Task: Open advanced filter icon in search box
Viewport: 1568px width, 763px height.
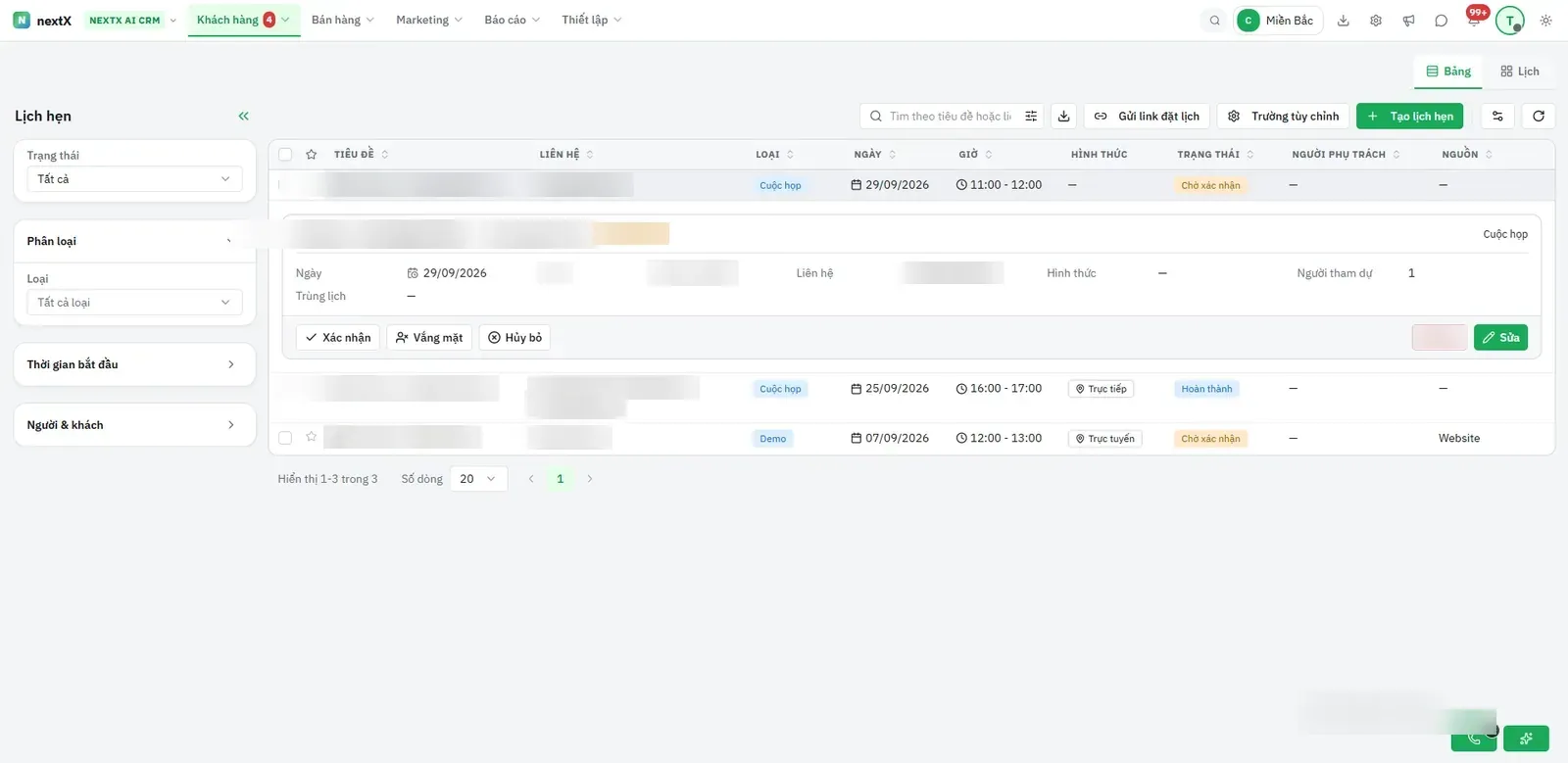Action: (x=1031, y=116)
